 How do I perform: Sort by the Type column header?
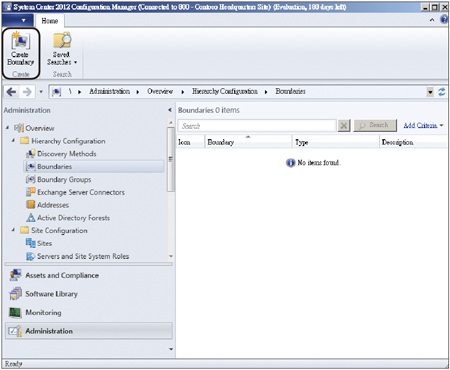[x=336, y=142]
